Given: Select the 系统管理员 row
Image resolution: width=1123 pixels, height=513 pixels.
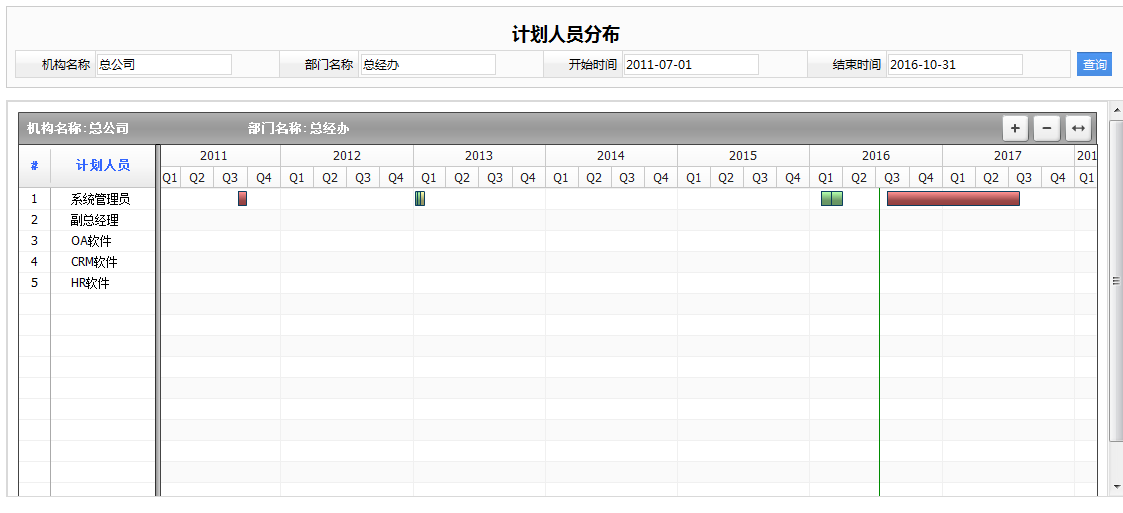Looking at the screenshot, I should click(x=100, y=199).
